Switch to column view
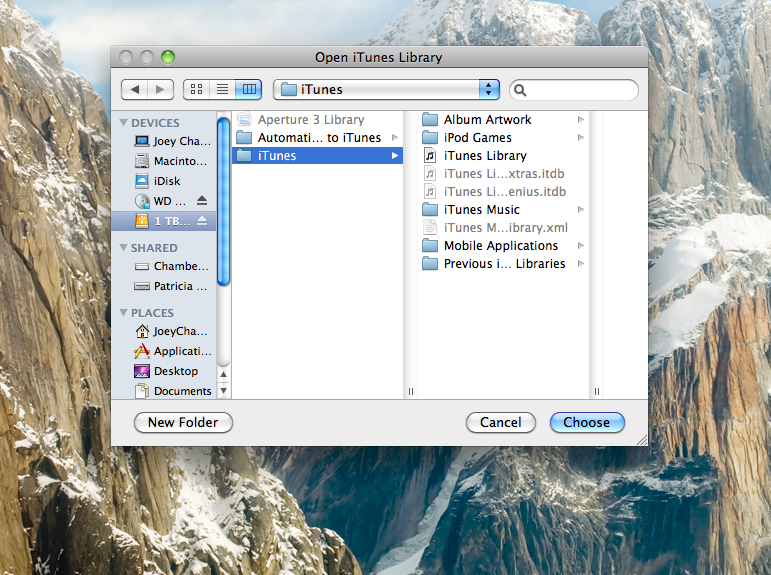Image resolution: width=771 pixels, height=575 pixels. [249, 90]
